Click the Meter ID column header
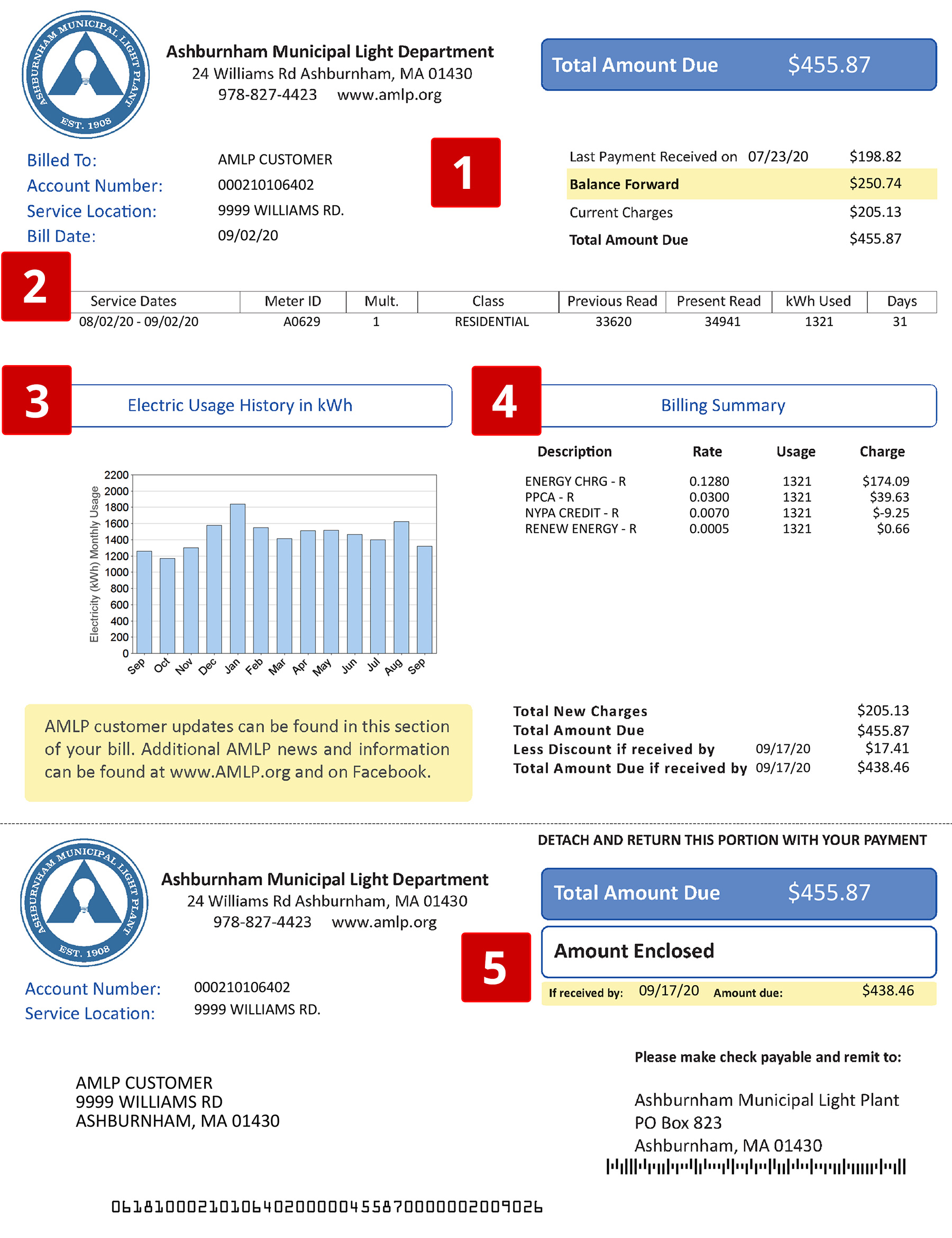The width and height of the screenshot is (952, 1238). (293, 301)
